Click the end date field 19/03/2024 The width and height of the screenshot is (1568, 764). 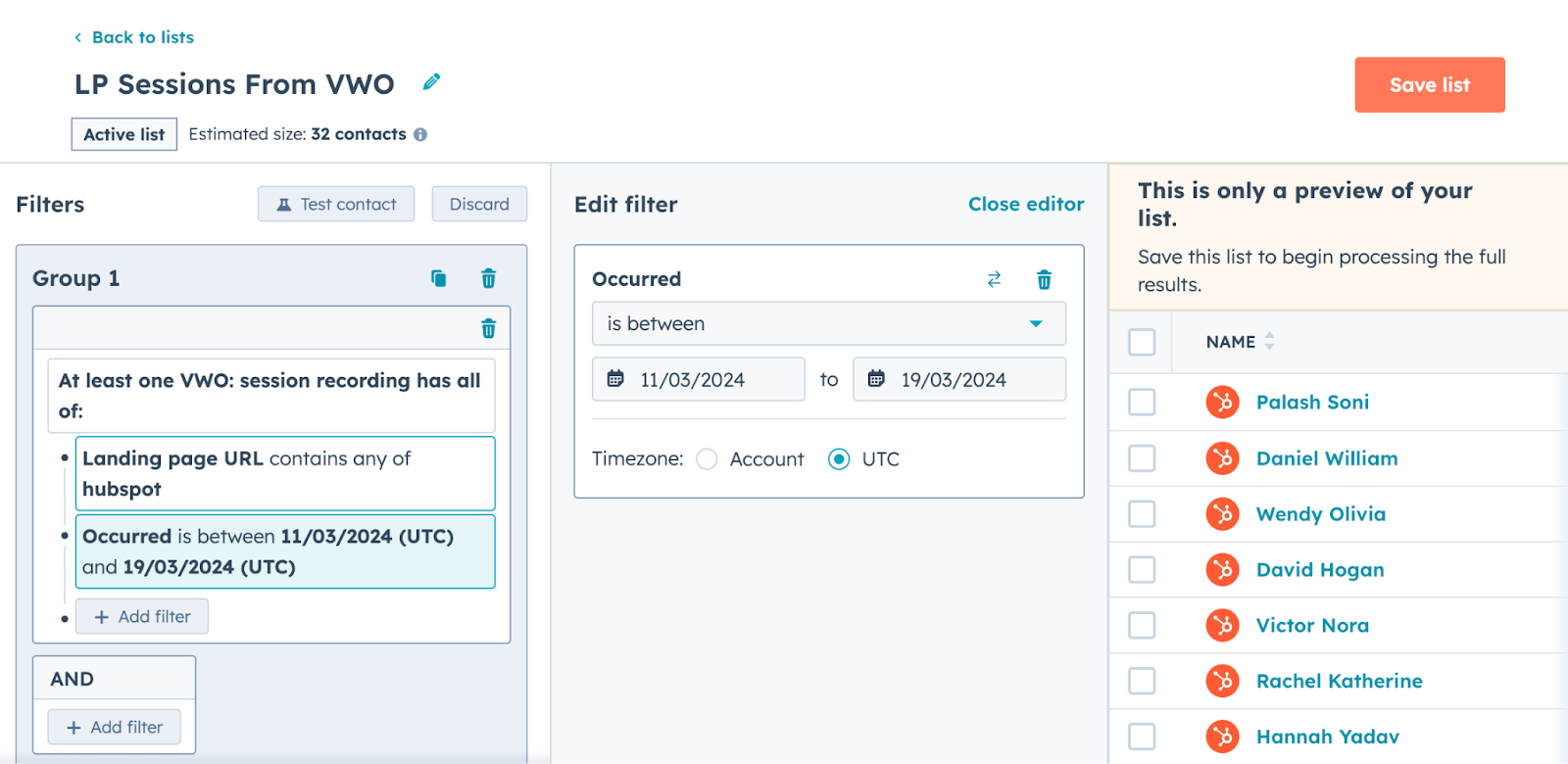click(x=959, y=379)
